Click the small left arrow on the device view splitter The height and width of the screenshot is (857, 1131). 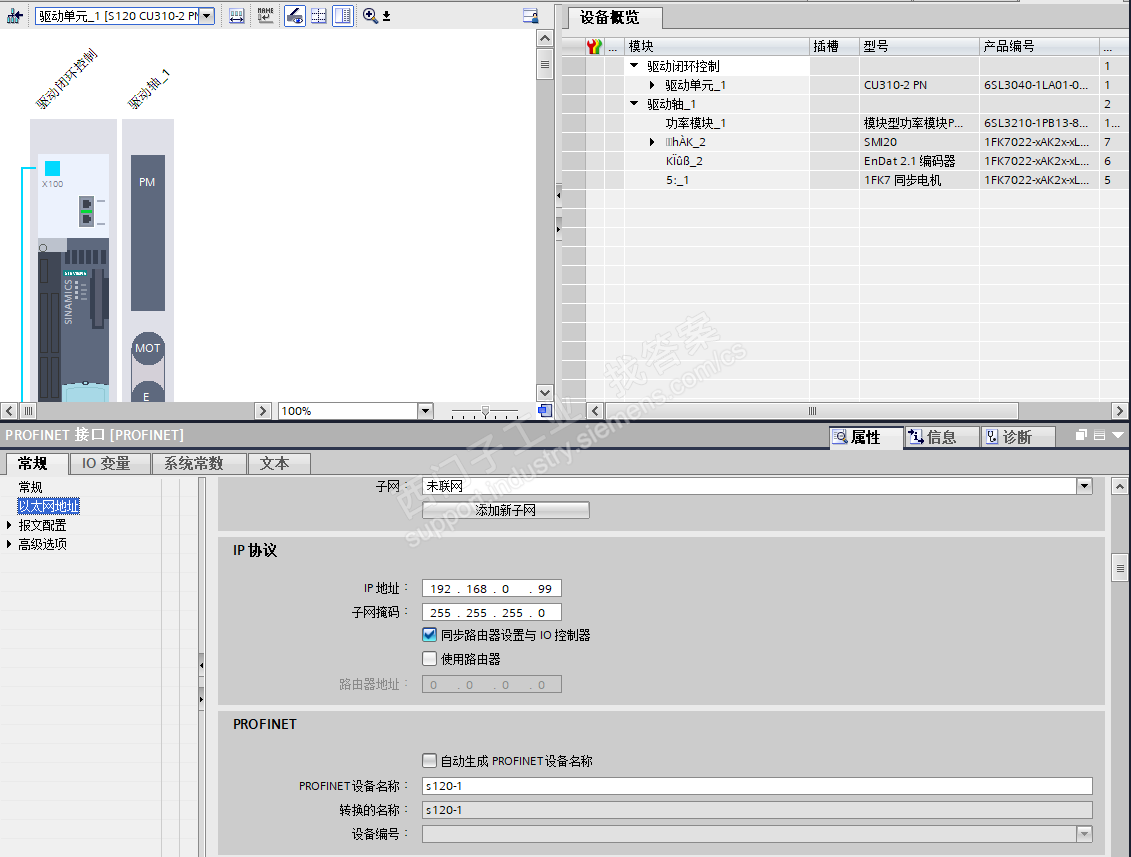[x=558, y=195]
